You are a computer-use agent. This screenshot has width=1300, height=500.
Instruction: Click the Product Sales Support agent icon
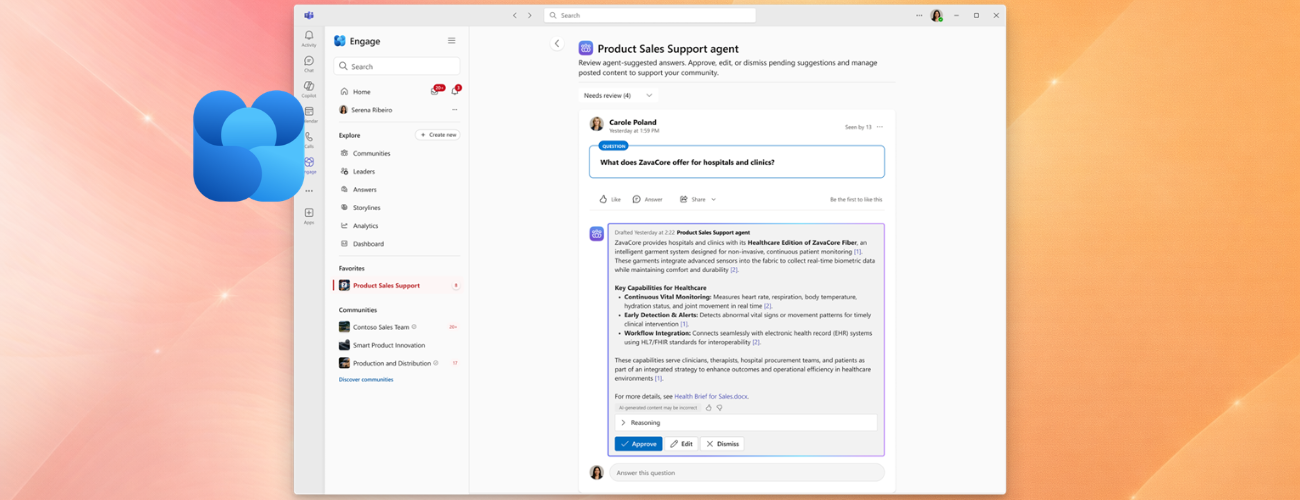pos(586,48)
